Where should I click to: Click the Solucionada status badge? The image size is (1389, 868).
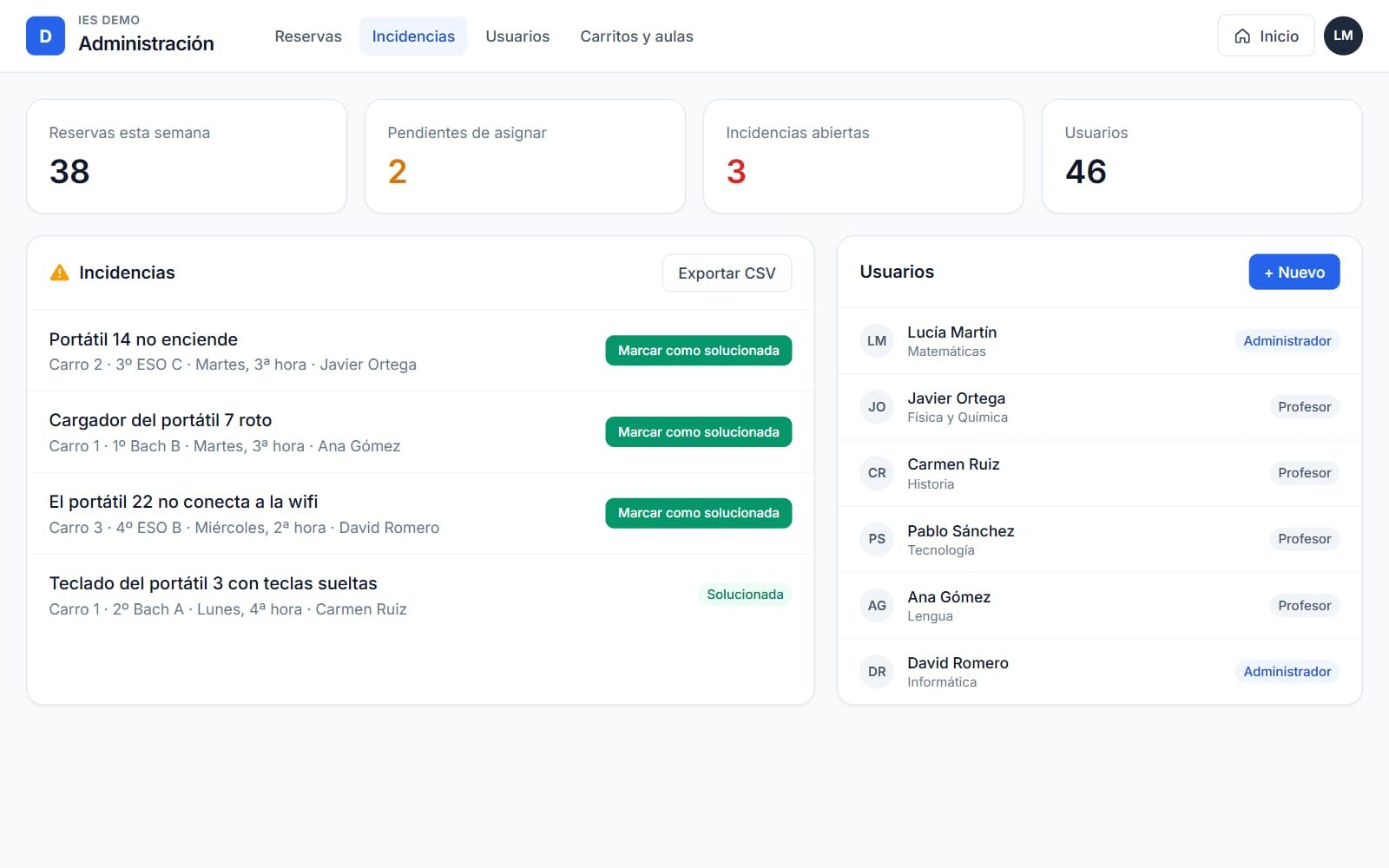click(x=745, y=595)
